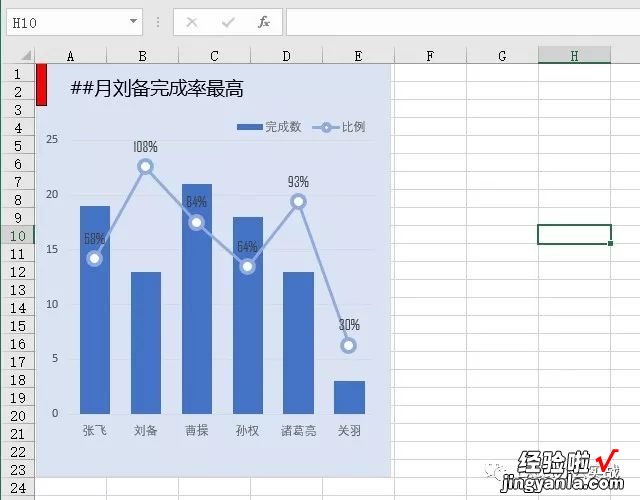Screen dimensions: 640x500
Task: Click the Enter checkmark formula bar icon
Action: pos(228,22)
